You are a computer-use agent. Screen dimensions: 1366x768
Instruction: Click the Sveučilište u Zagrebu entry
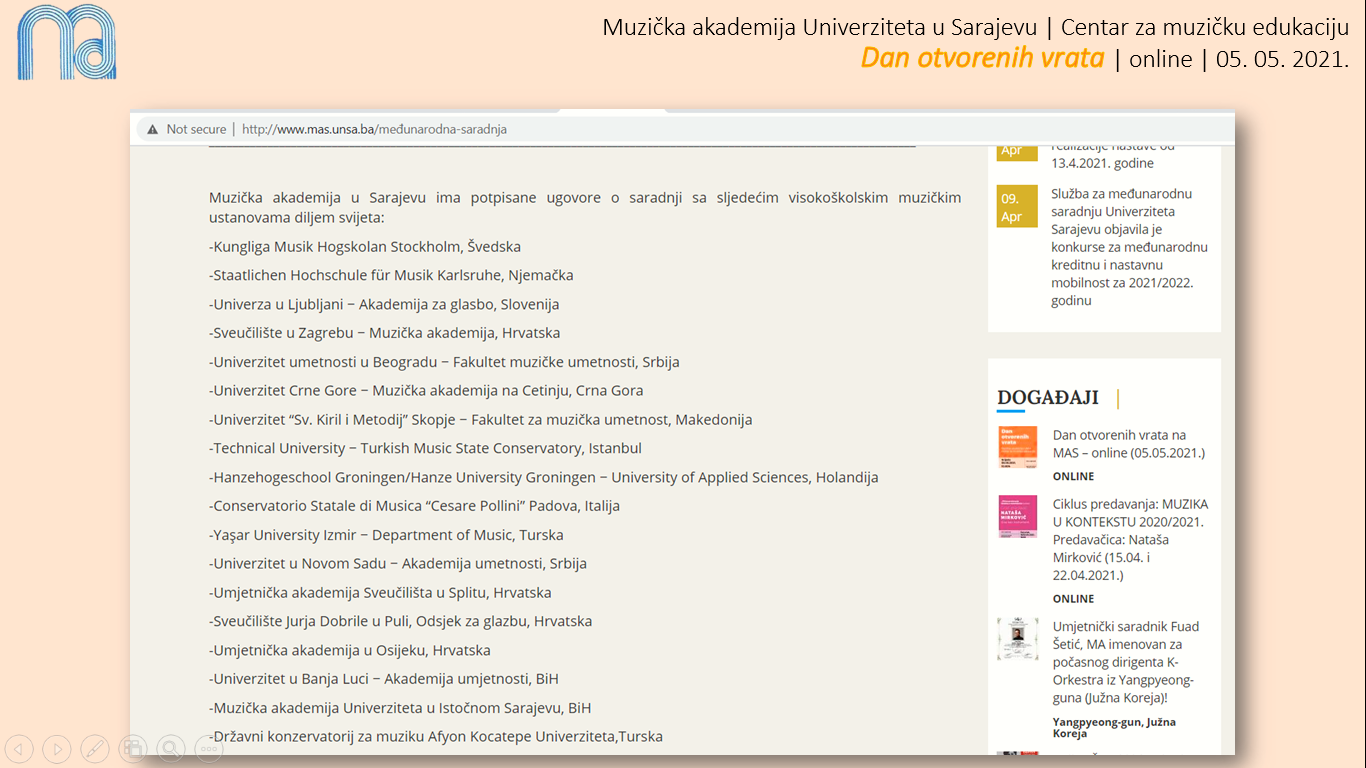click(x=385, y=333)
